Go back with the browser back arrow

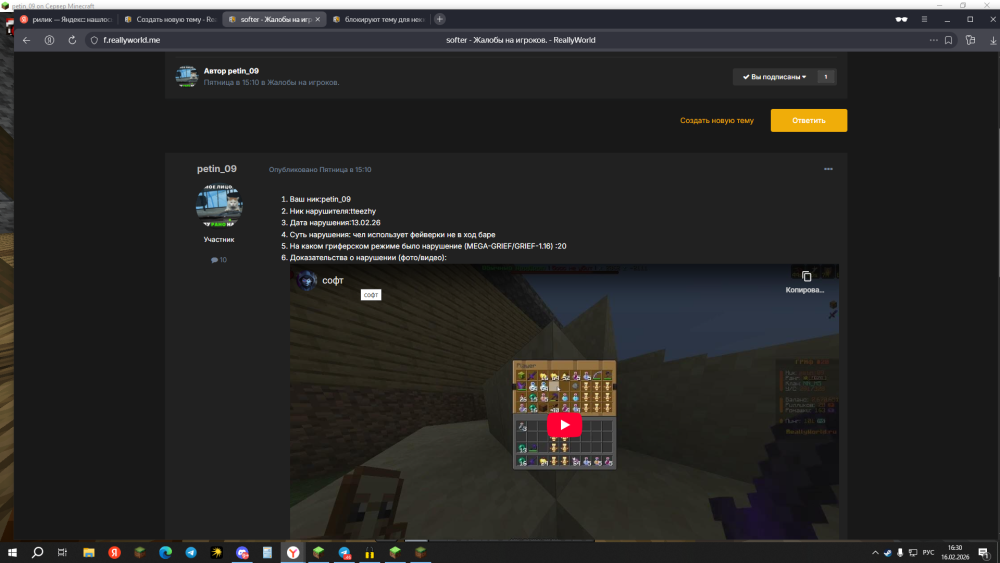click(26, 40)
